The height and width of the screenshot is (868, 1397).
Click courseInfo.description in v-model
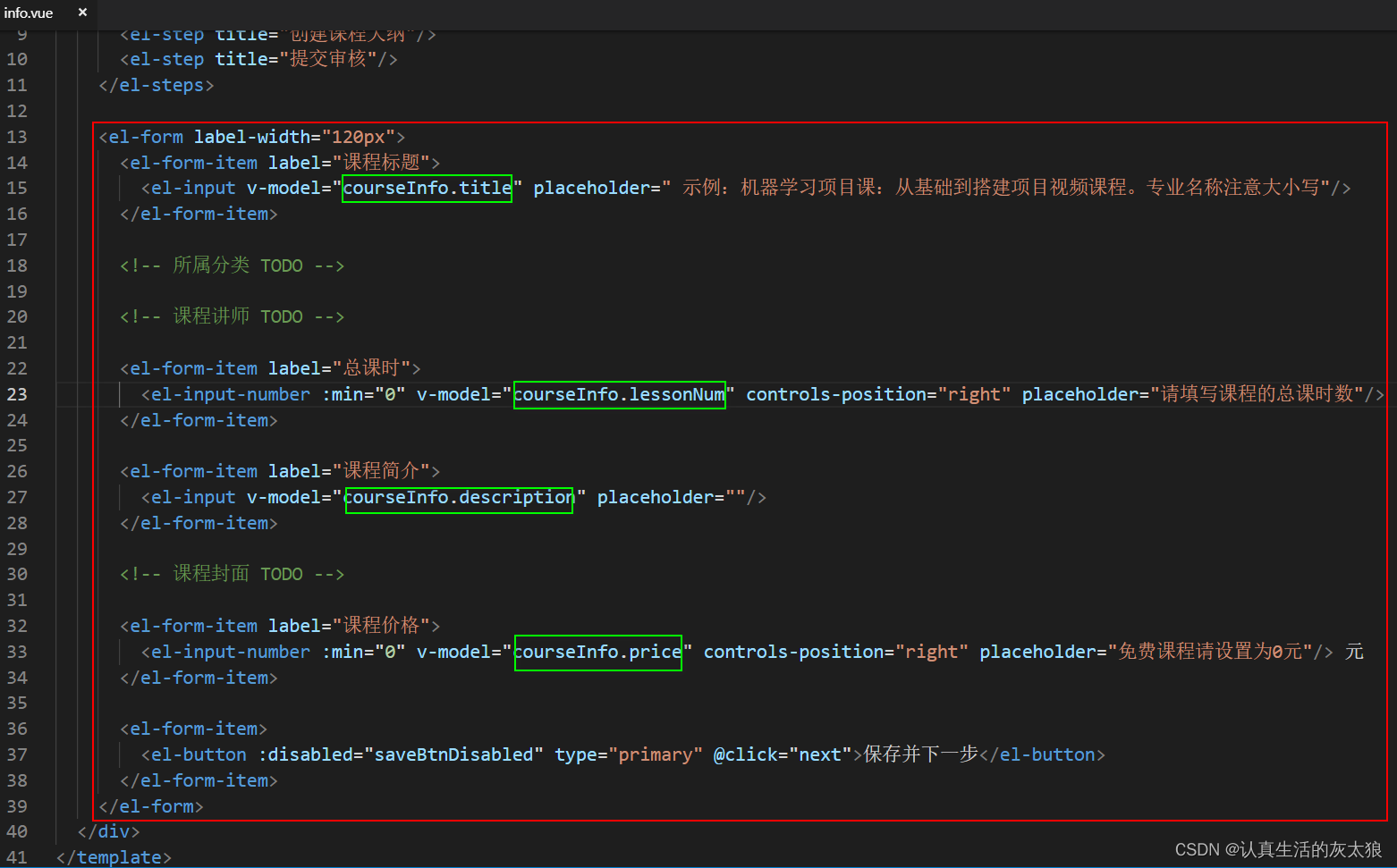(x=459, y=497)
